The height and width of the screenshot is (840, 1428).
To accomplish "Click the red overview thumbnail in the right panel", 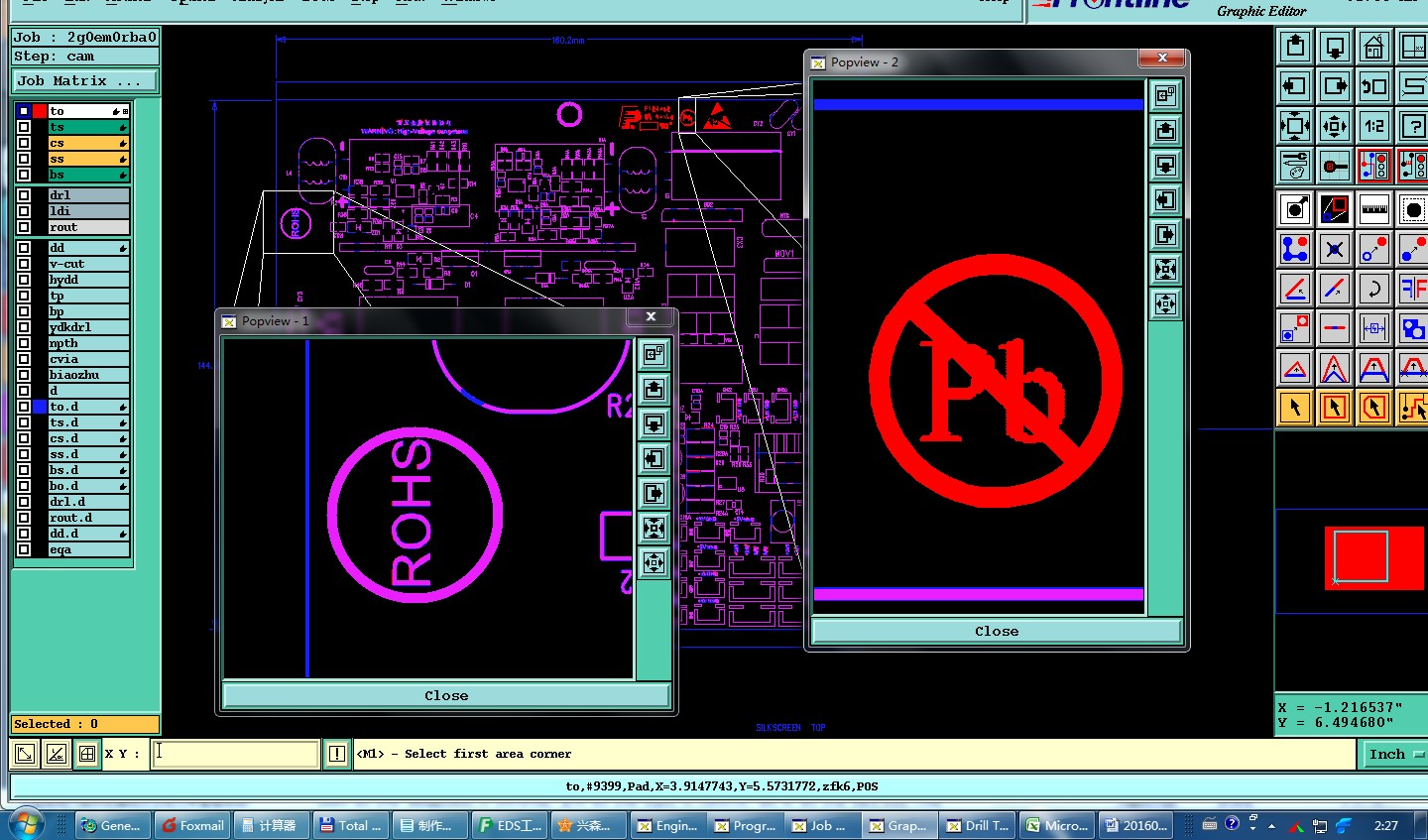I will [x=1373, y=558].
